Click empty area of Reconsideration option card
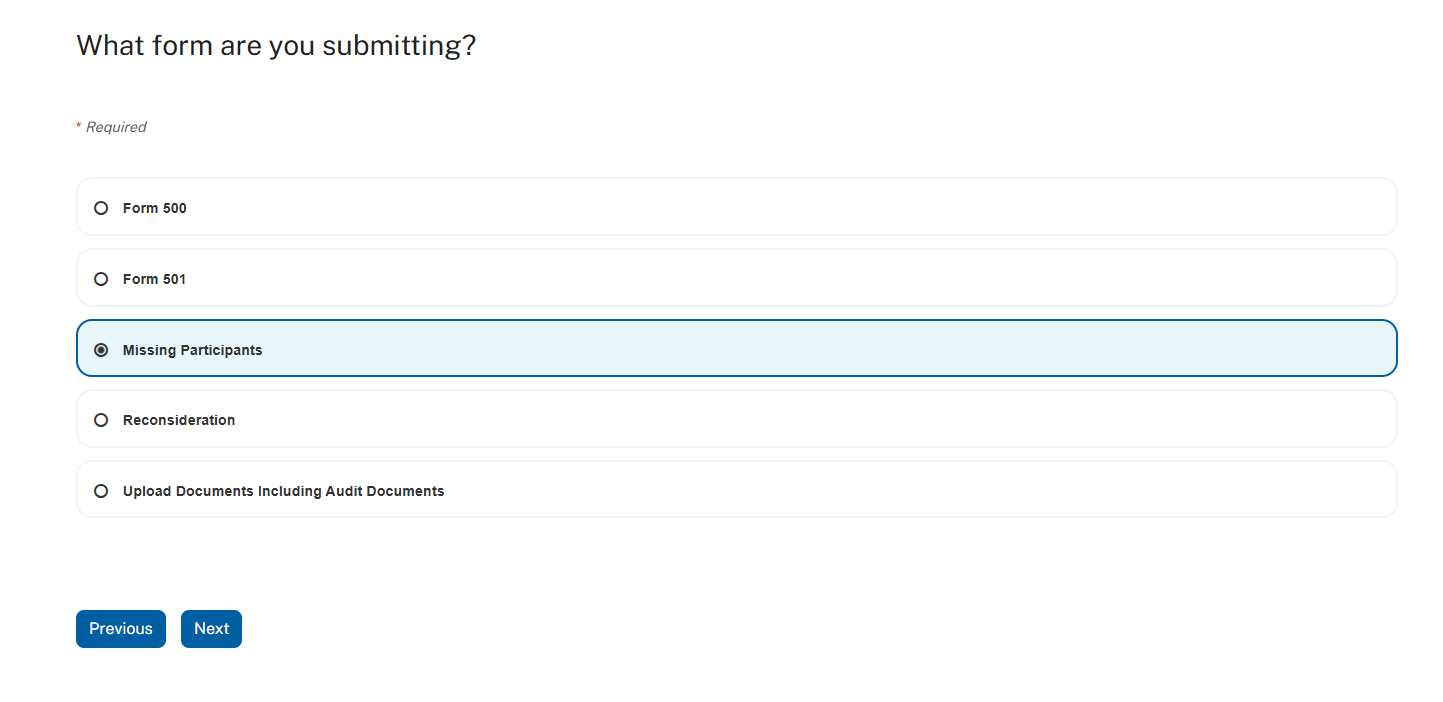 (800, 419)
